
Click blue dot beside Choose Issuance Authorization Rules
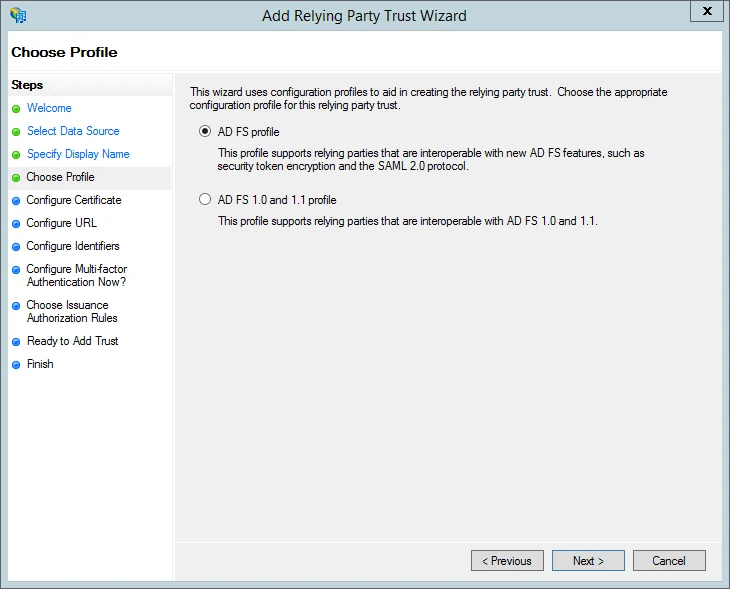pos(16,306)
